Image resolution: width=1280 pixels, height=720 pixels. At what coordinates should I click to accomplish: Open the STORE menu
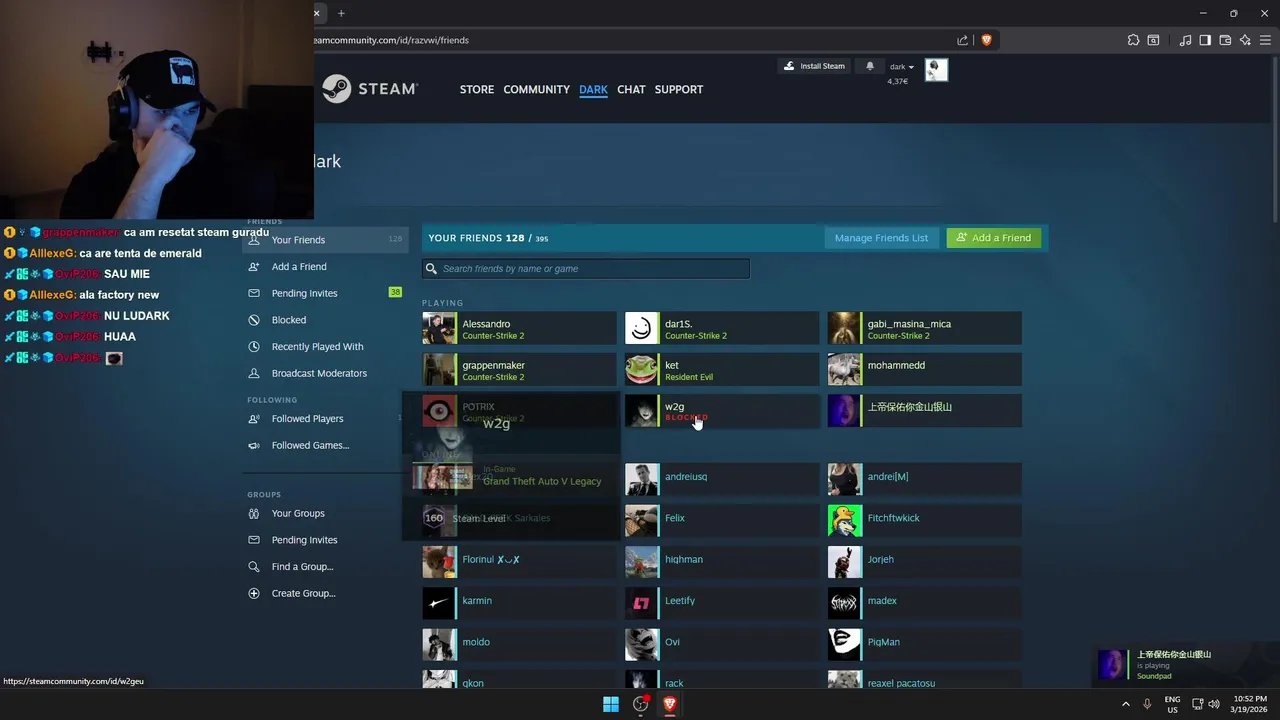pyautogui.click(x=477, y=89)
